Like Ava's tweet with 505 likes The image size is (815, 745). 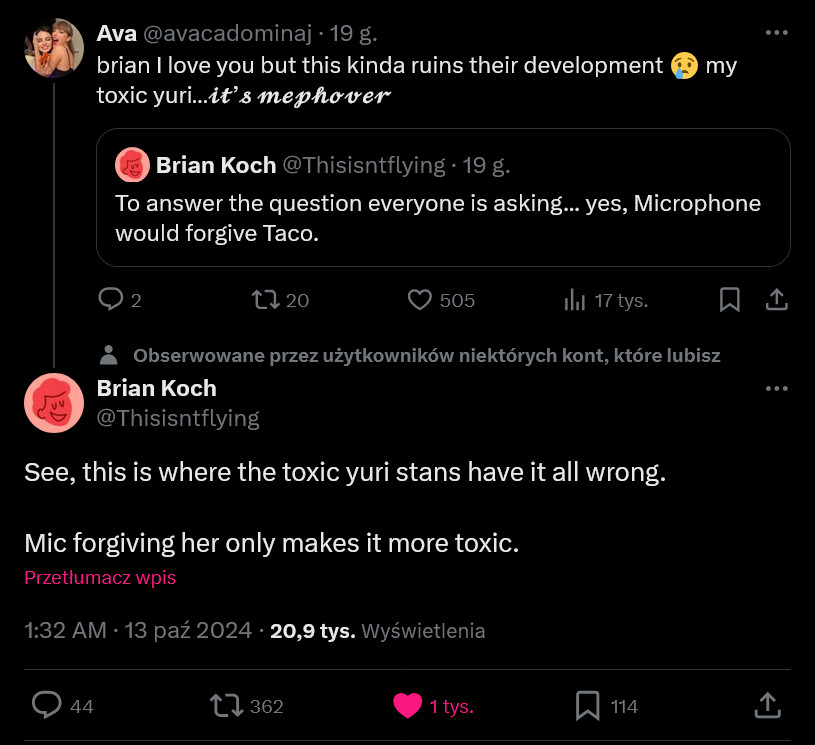(x=421, y=300)
